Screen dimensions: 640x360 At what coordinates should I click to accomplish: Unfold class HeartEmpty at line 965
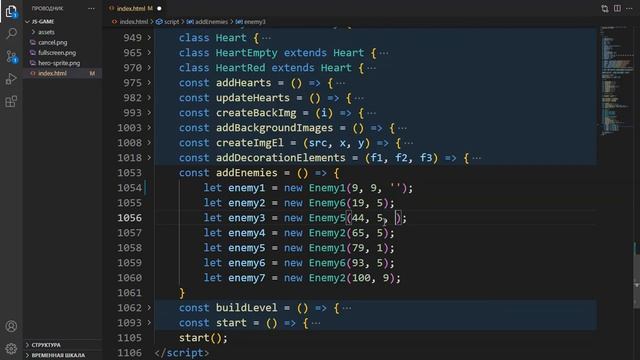(149, 53)
